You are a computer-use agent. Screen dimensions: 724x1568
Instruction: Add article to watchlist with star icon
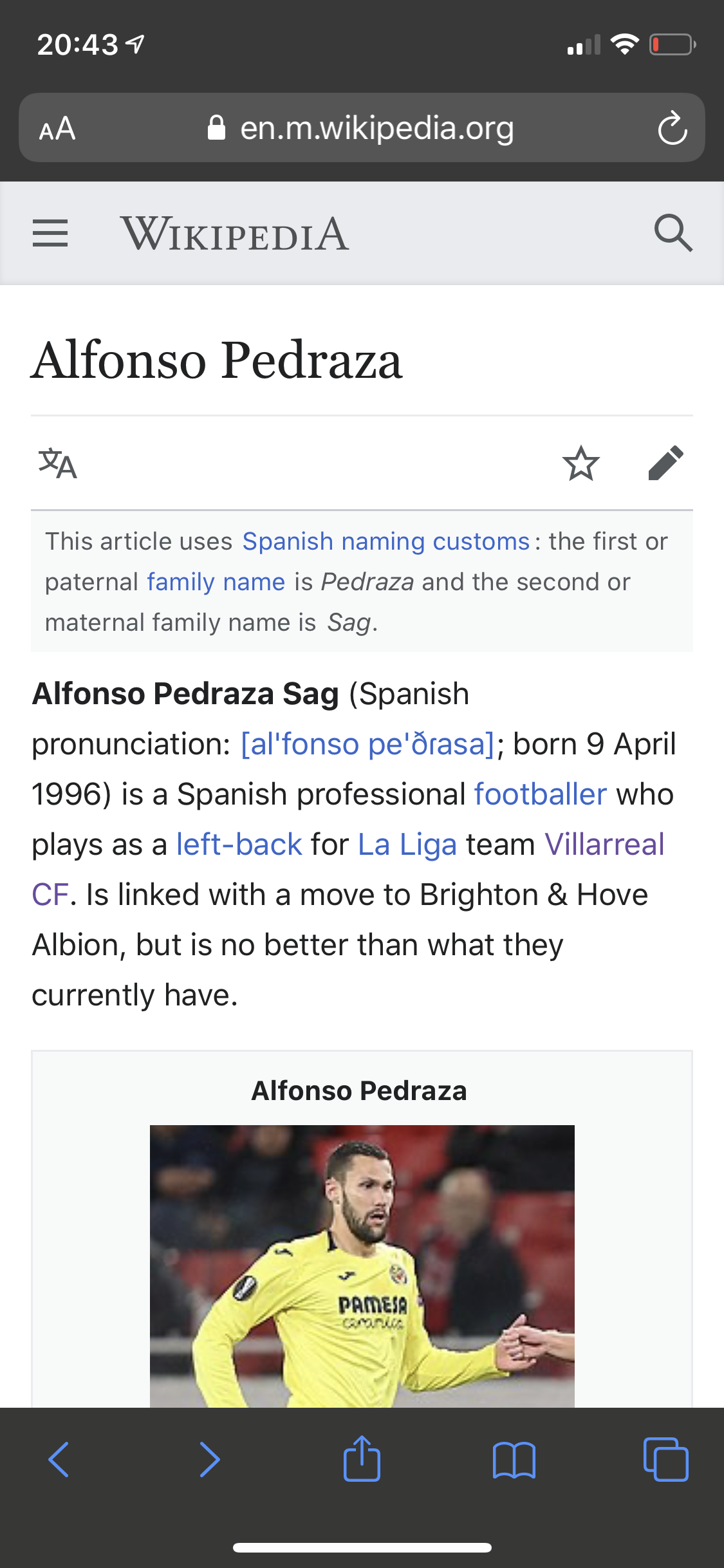[x=581, y=463]
